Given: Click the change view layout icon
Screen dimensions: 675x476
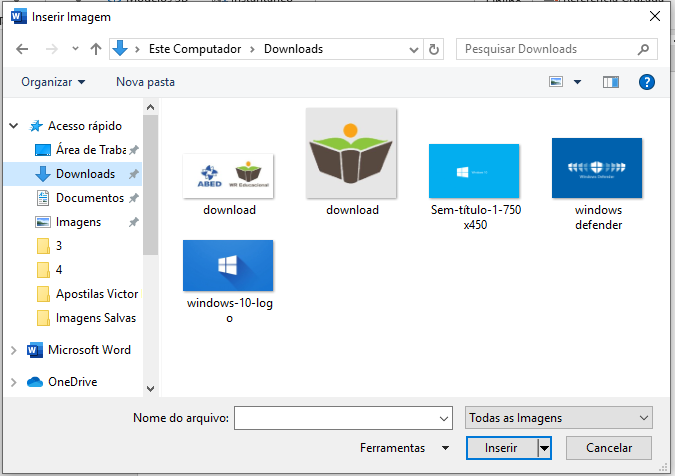Looking at the screenshot, I should tap(556, 82).
